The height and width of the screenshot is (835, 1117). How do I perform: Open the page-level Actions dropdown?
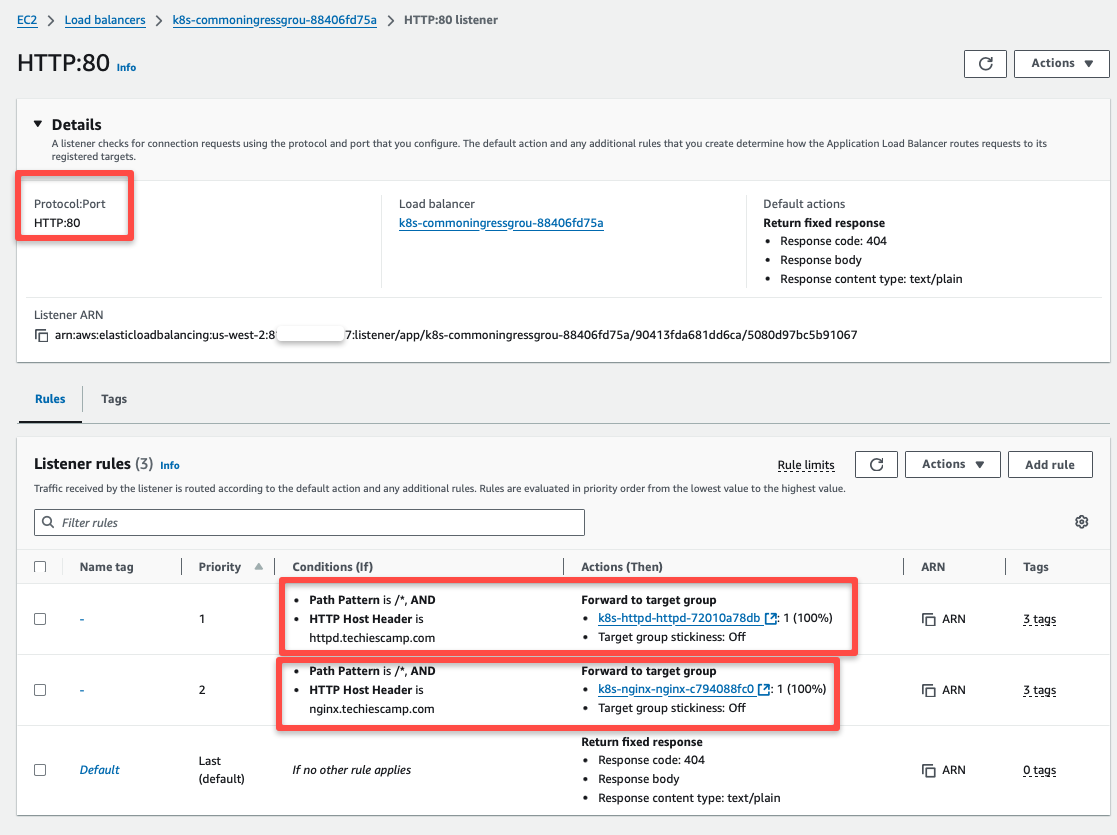point(1061,63)
